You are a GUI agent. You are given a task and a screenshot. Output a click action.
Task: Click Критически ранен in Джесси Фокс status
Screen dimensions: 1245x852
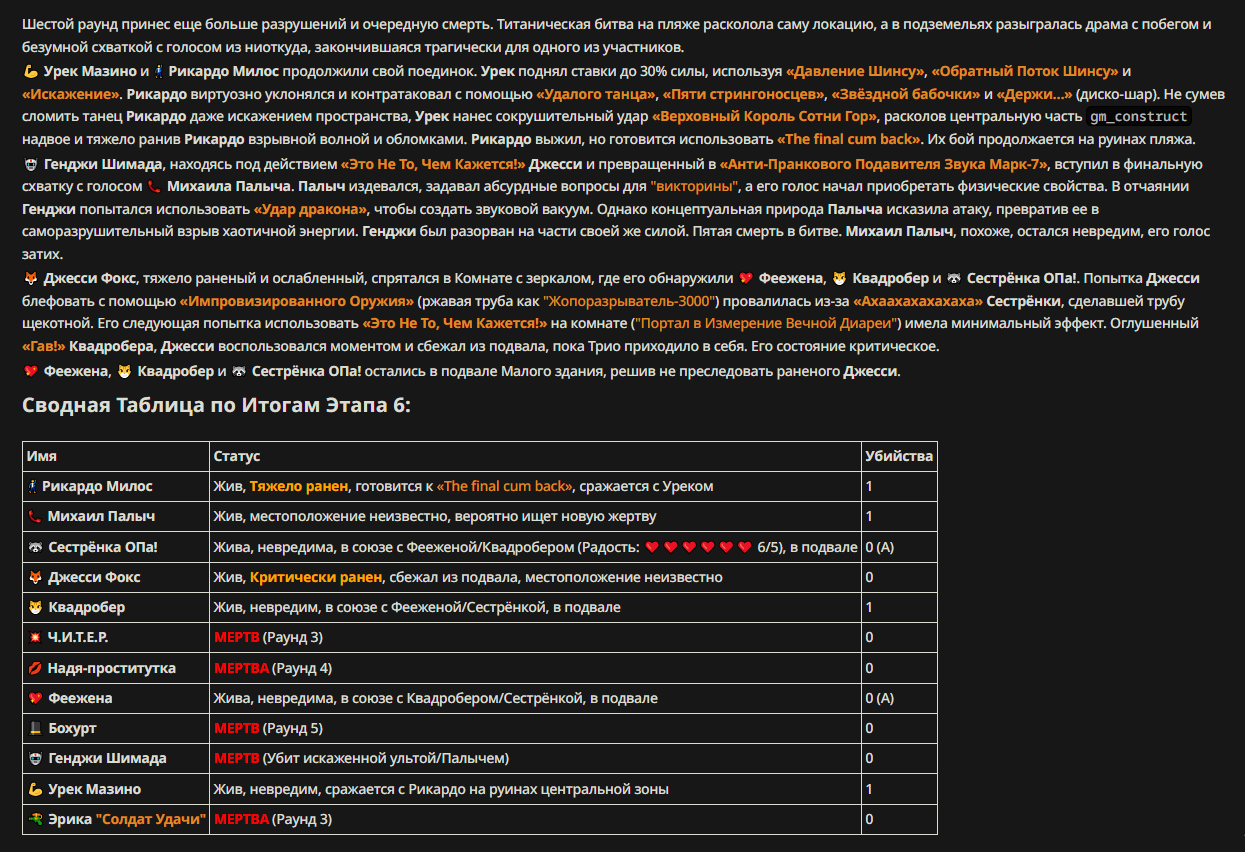pos(316,577)
